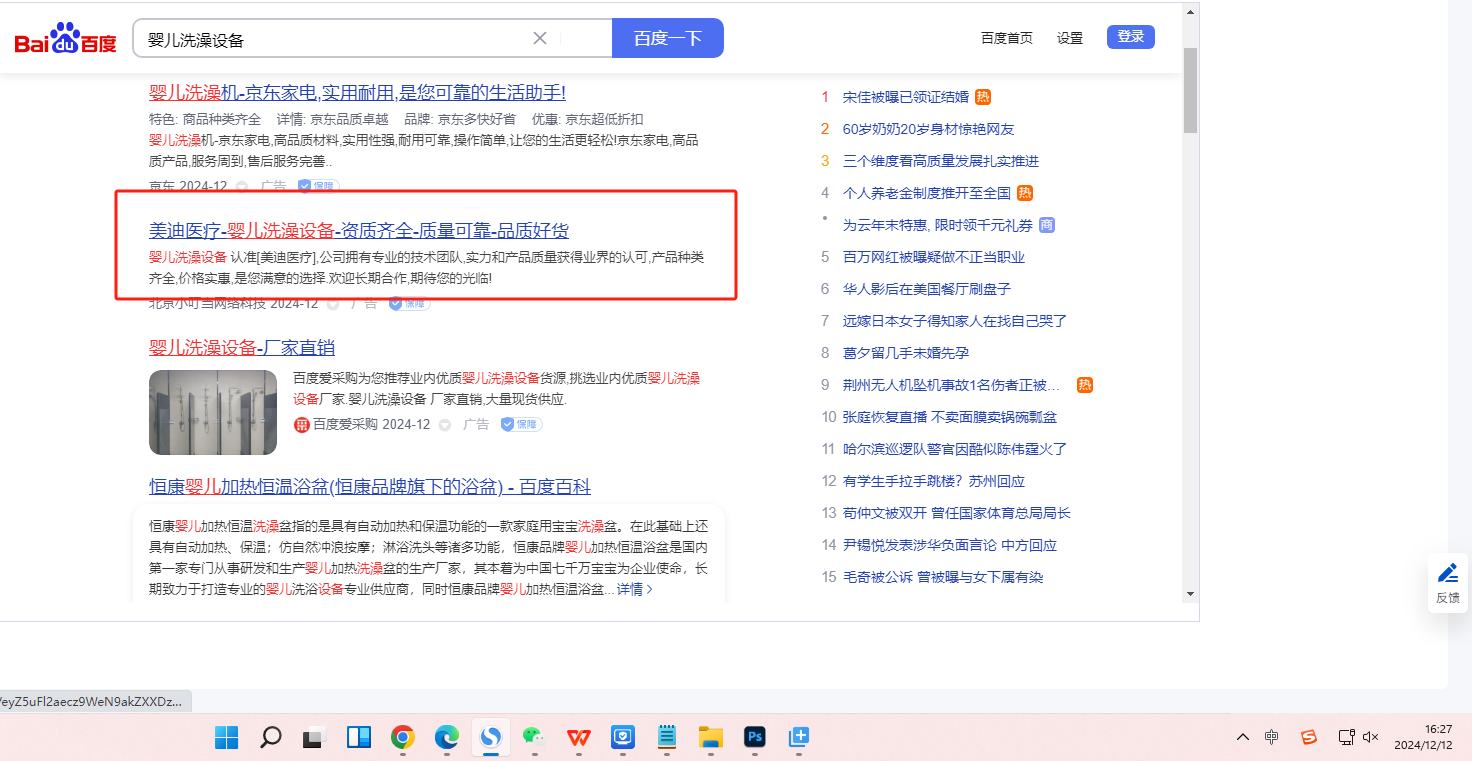Click the page's vertical scrollbar thumb
The width and height of the screenshot is (1472, 761).
coord(1190,90)
